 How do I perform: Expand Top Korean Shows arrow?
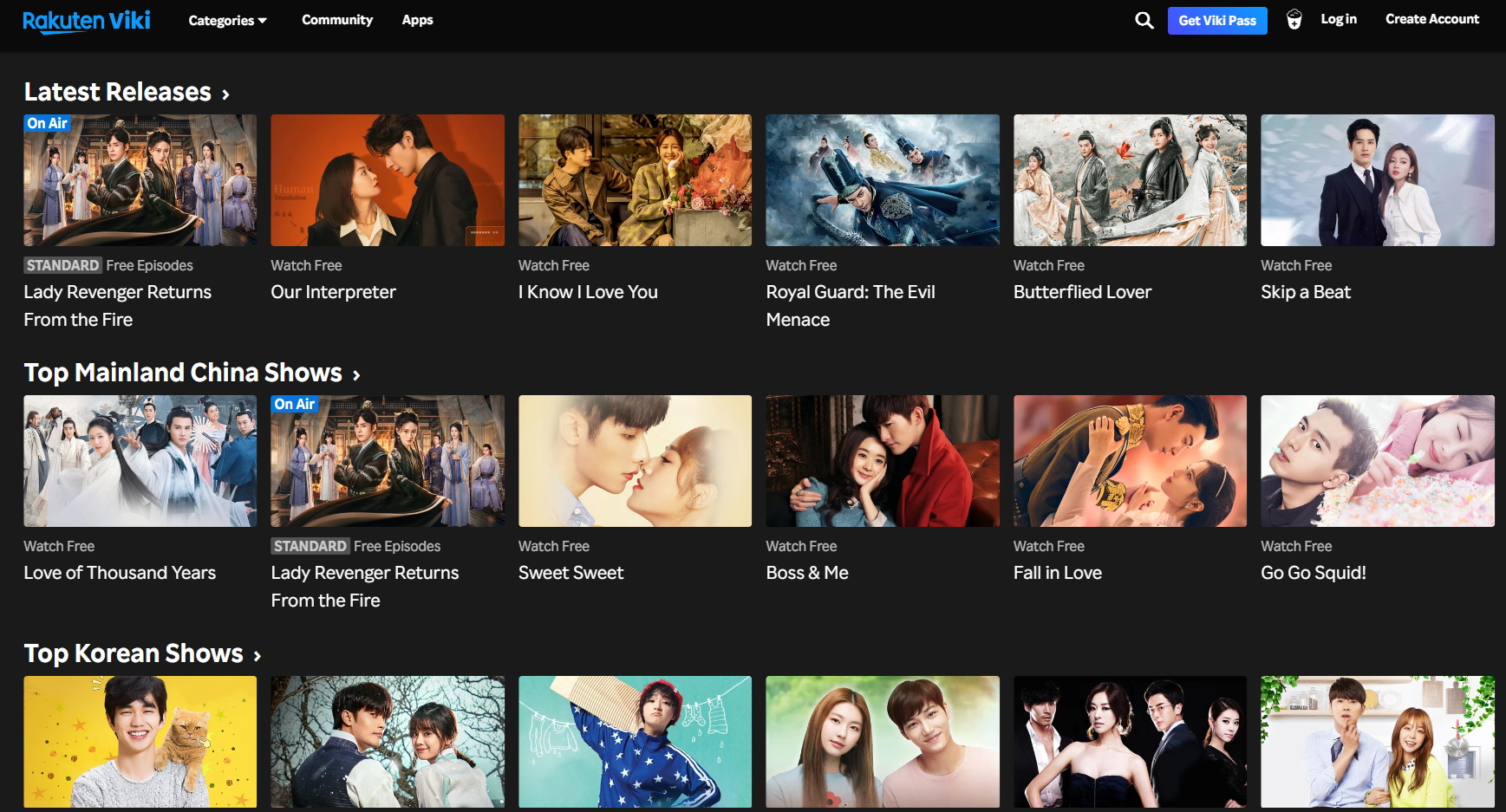tap(257, 656)
